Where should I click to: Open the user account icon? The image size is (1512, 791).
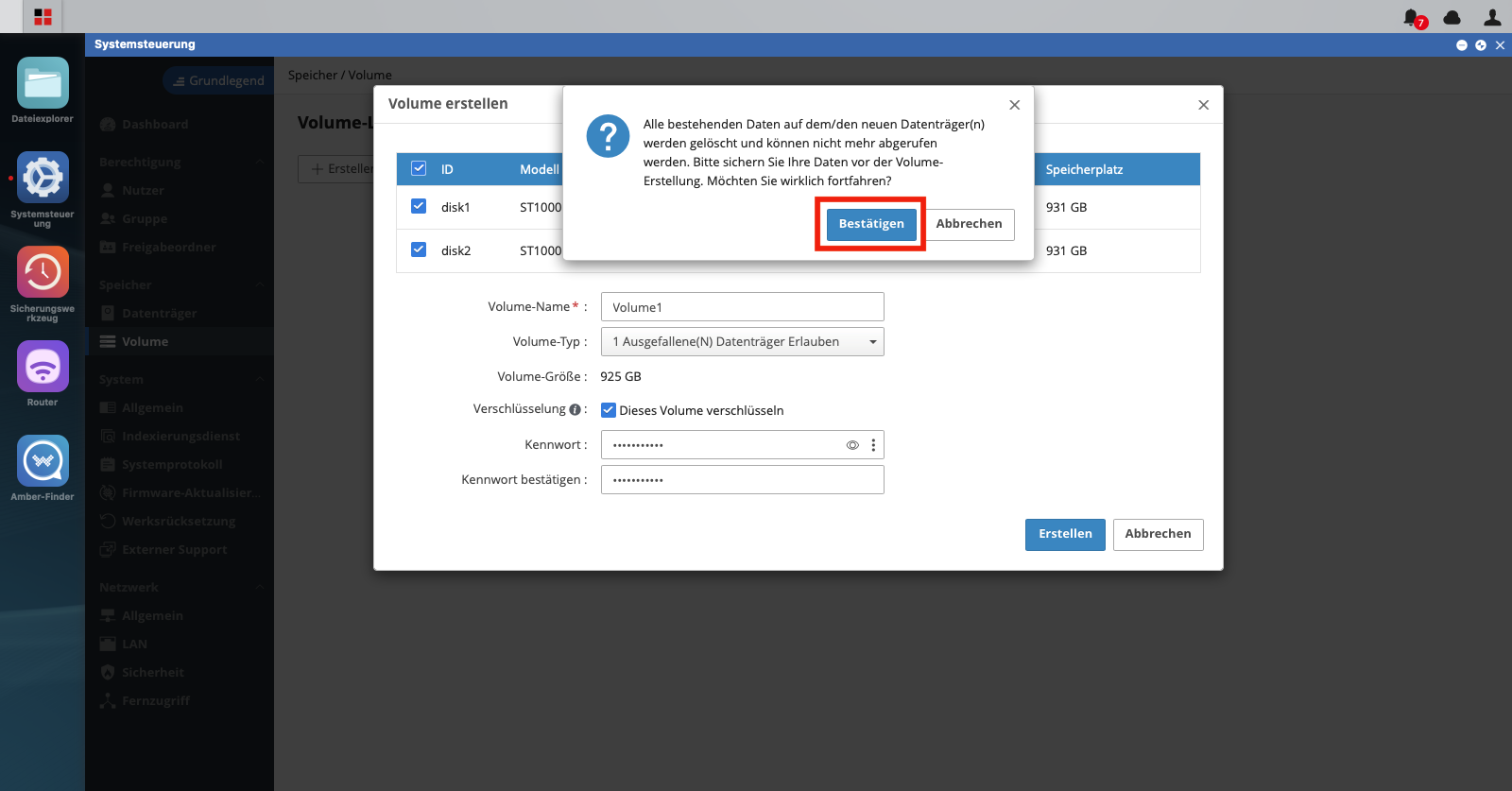(1492, 17)
